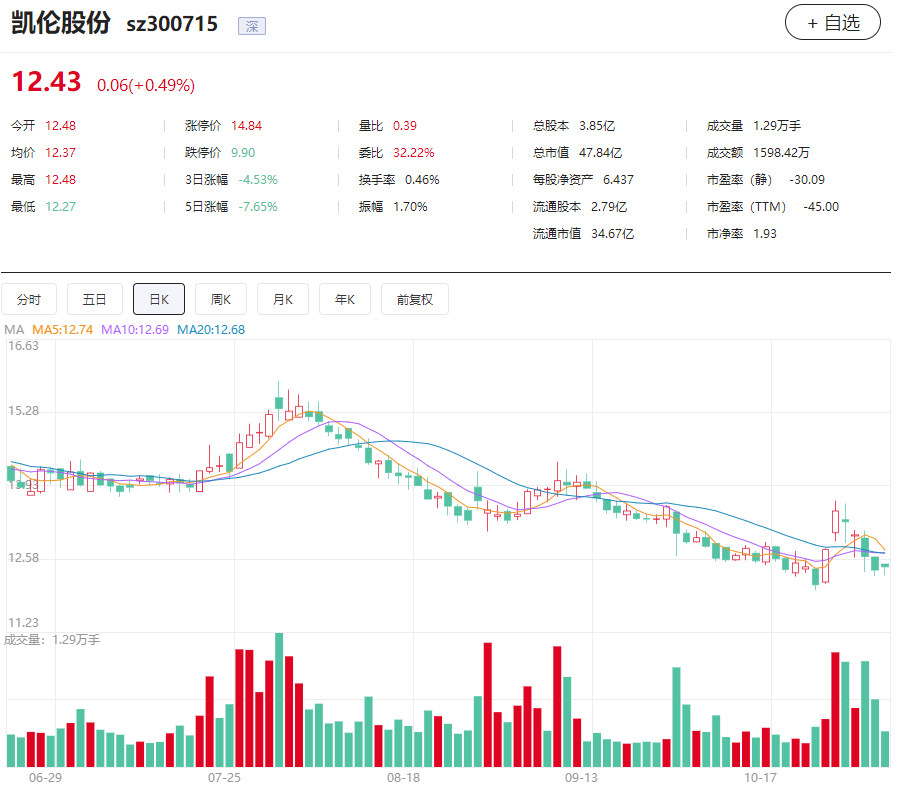
Task: Switch to 月K monthly chart
Action: point(283,299)
